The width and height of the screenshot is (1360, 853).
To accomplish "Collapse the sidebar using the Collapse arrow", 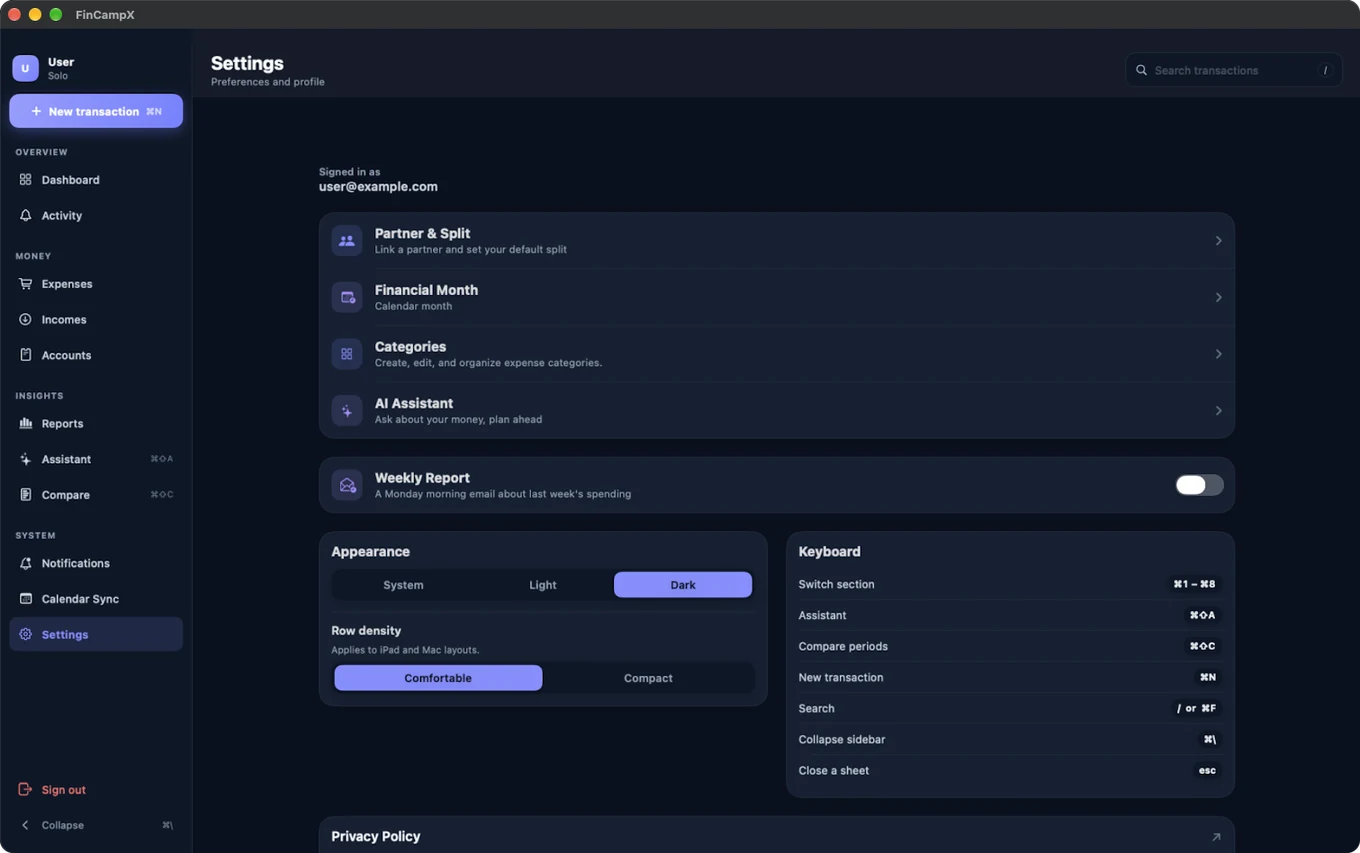I will [26, 825].
